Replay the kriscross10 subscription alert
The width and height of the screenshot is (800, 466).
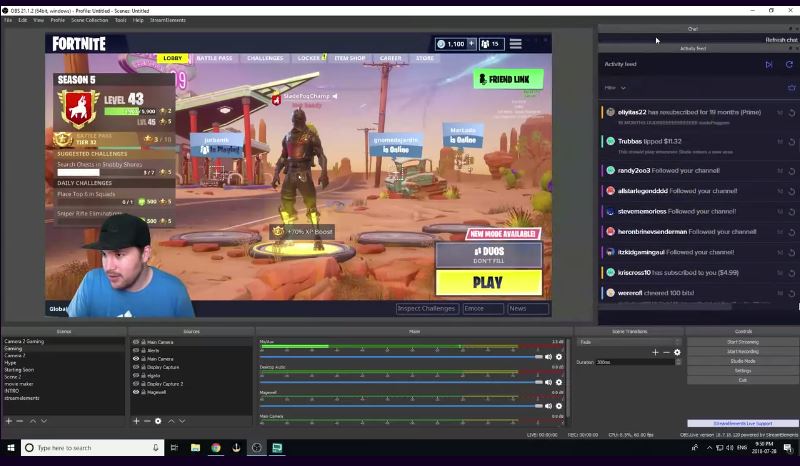(x=792, y=273)
